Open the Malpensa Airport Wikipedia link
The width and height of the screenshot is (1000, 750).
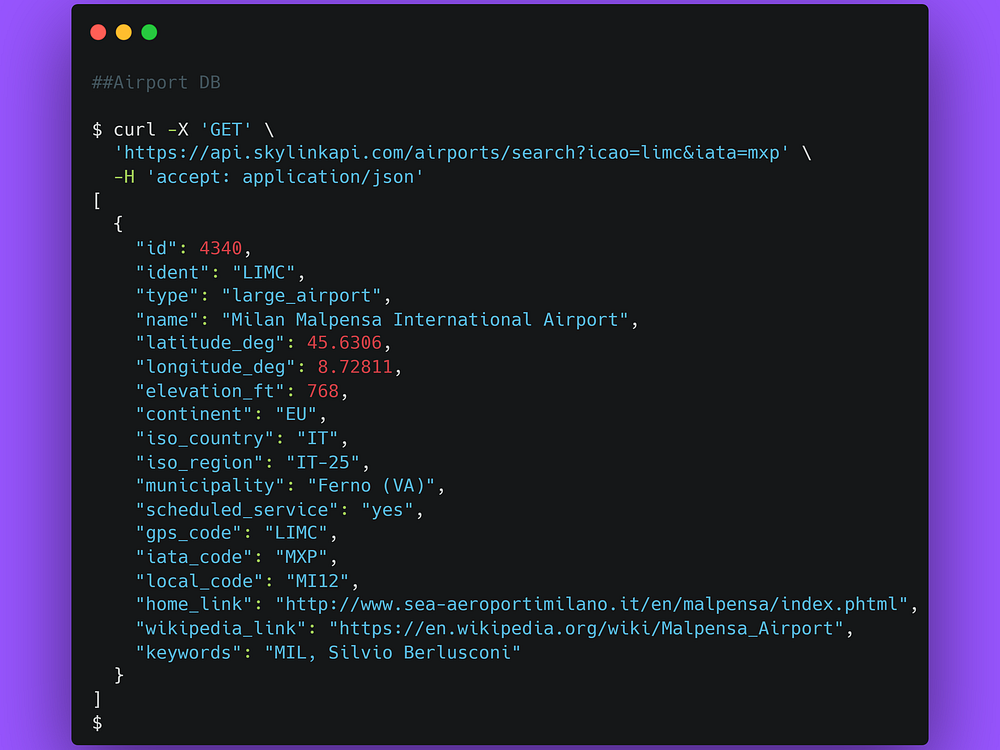pyautogui.click(x=586, y=629)
